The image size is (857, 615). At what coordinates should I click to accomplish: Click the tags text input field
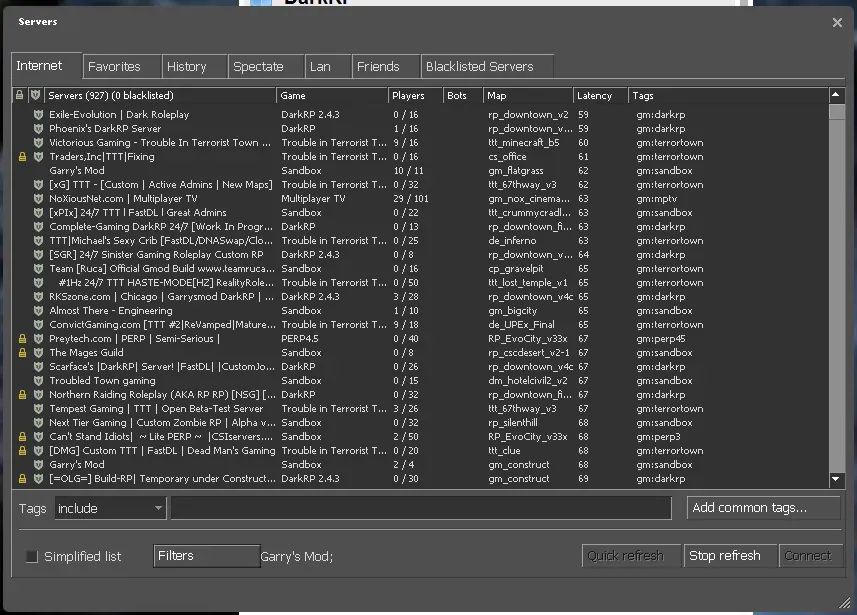tap(421, 508)
